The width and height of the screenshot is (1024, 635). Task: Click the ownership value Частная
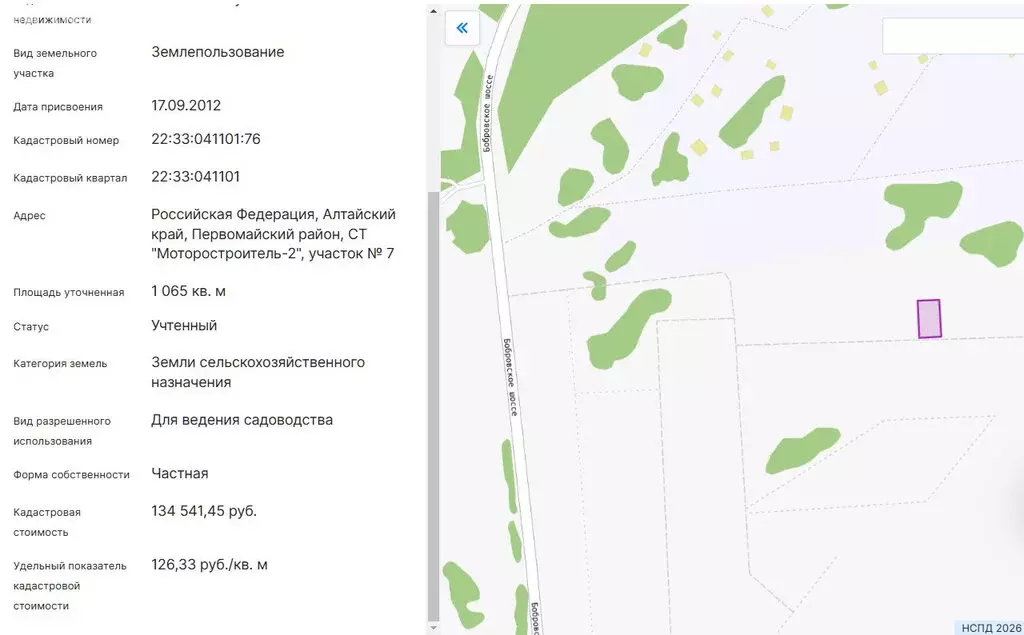point(180,474)
